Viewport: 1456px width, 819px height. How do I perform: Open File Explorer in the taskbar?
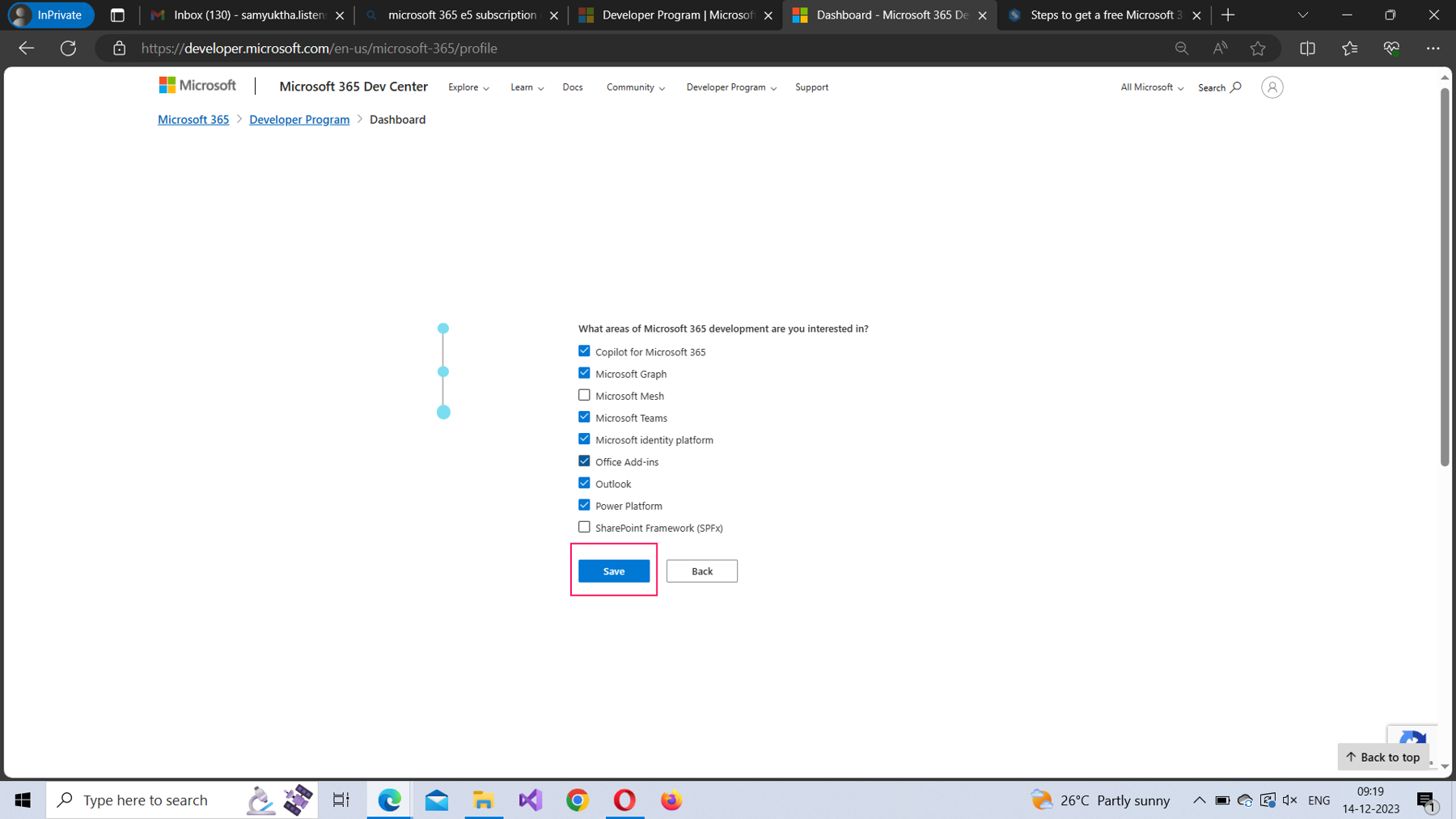pos(484,800)
